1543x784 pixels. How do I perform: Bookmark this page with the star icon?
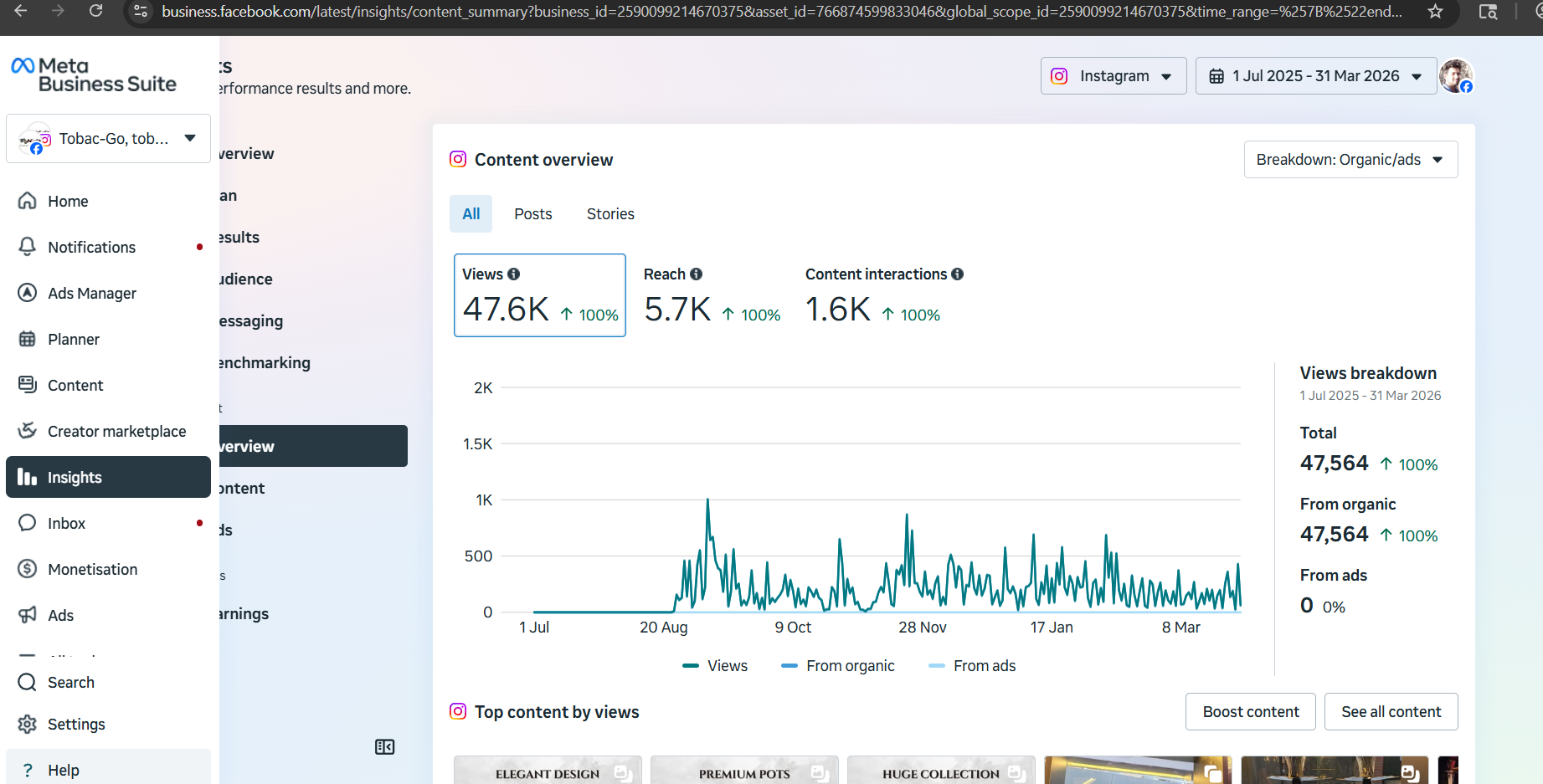1435,12
